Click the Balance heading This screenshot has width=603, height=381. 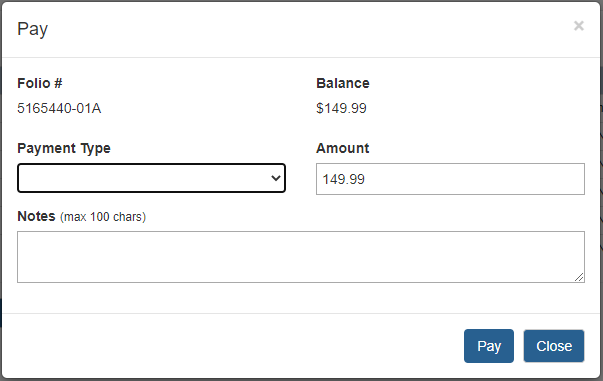point(343,83)
